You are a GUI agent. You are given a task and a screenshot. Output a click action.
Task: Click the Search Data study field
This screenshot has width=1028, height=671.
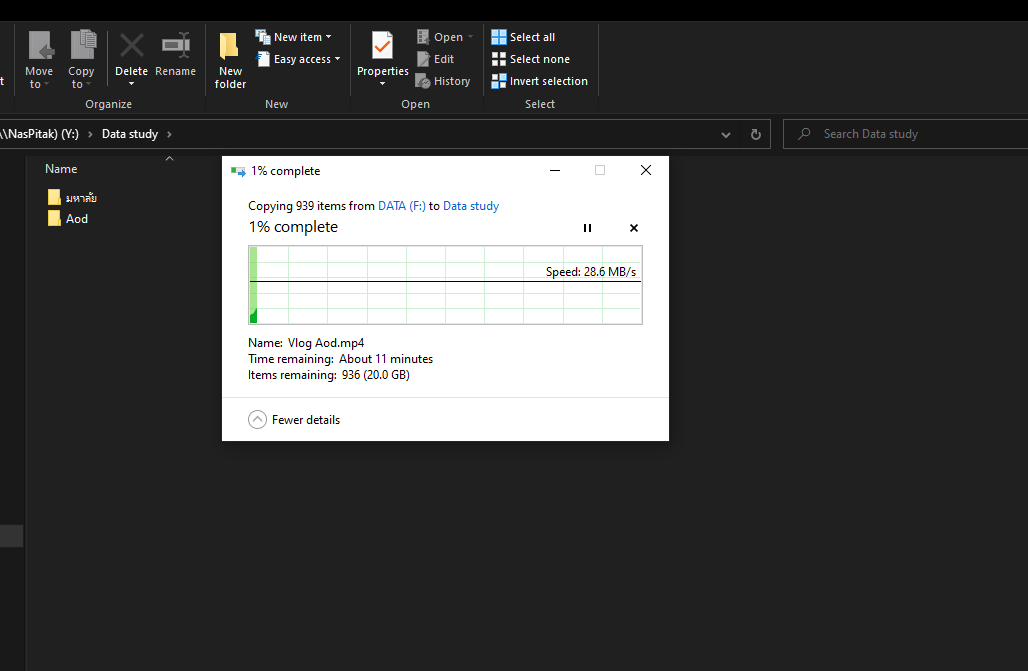(905, 134)
